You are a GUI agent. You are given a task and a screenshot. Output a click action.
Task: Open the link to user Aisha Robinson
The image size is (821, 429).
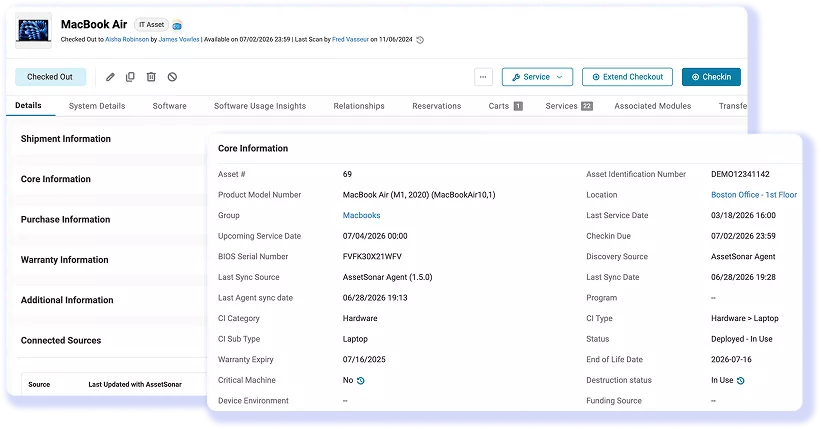(127, 39)
